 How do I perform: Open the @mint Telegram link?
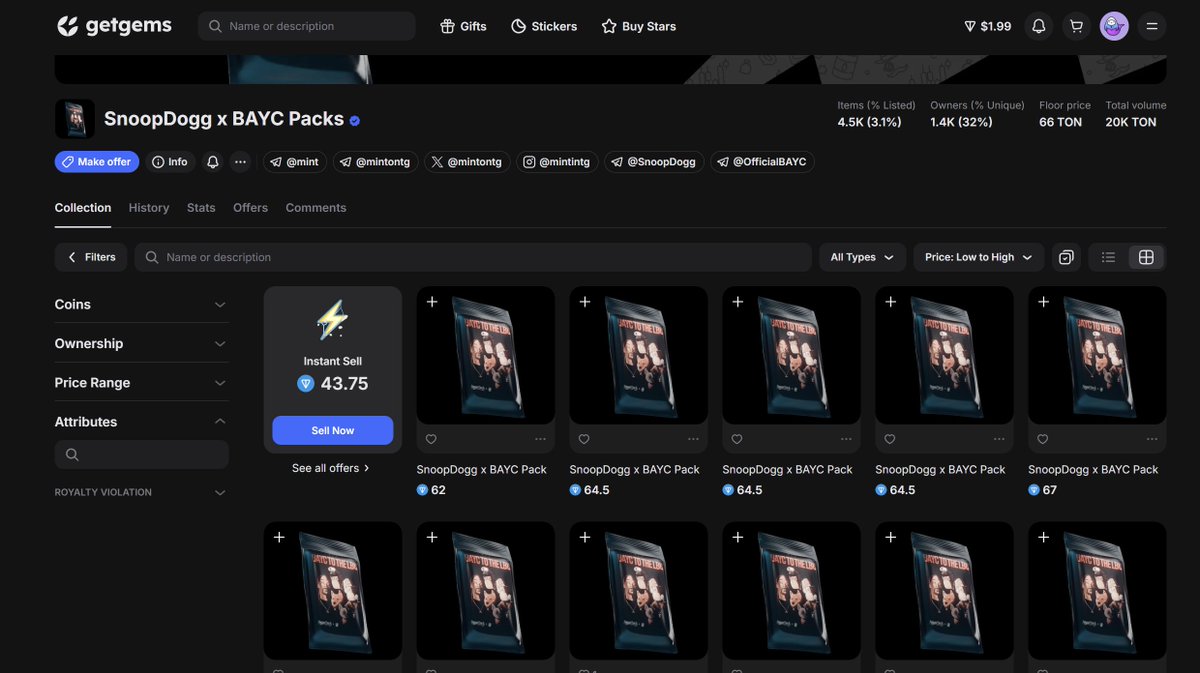[x=295, y=162]
